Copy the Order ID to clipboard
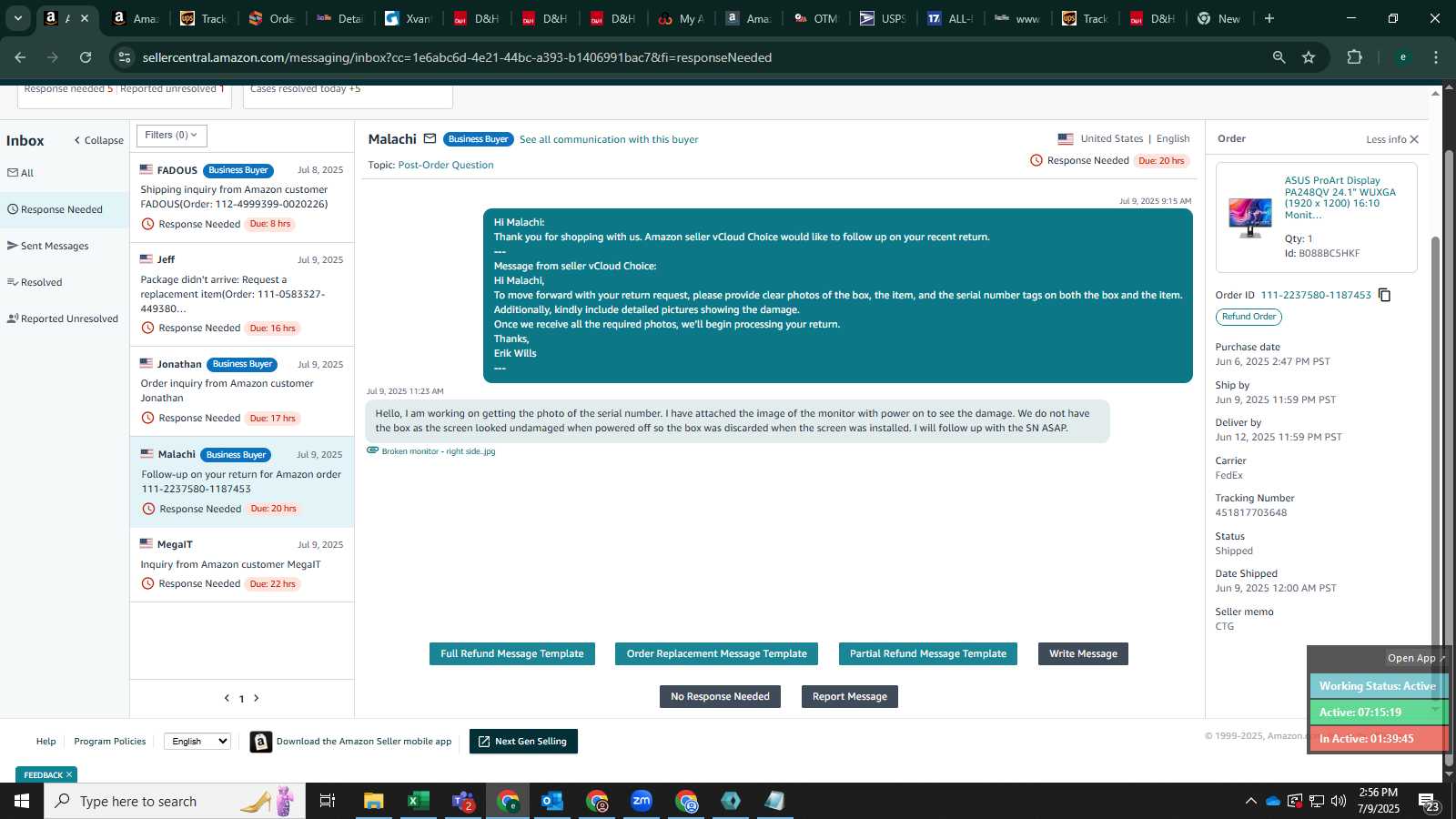Image resolution: width=1456 pixels, height=819 pixels. (x=1384, y=295)
